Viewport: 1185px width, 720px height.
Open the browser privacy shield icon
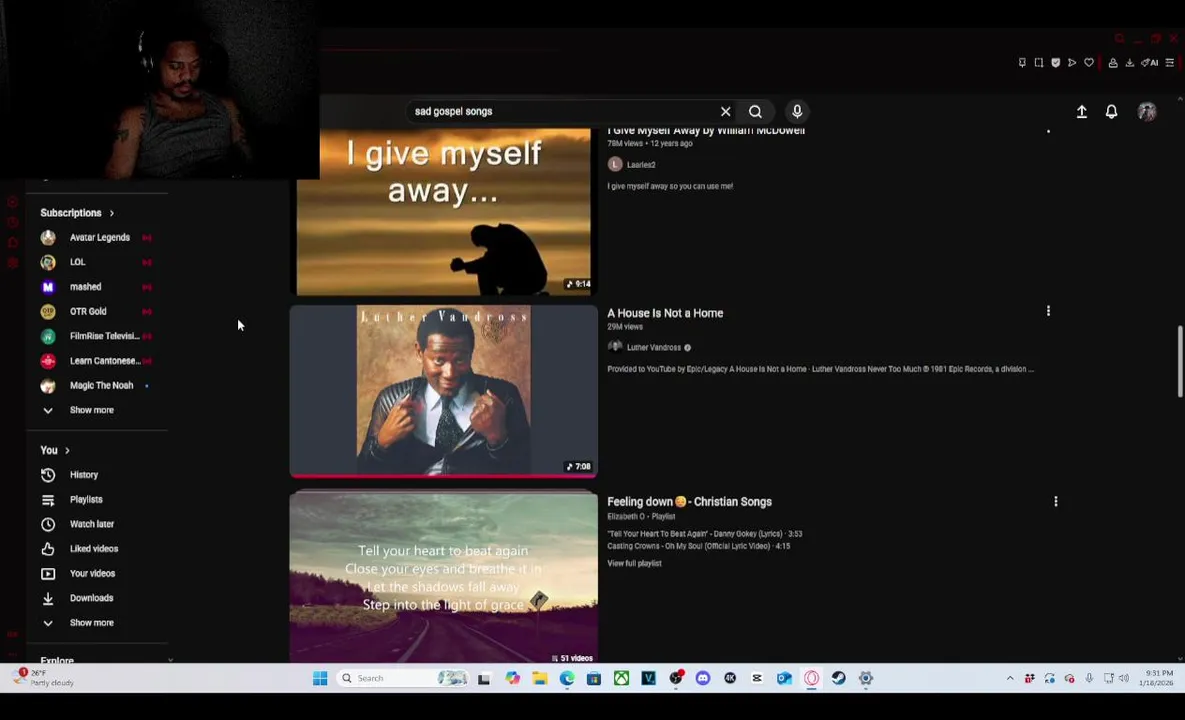click(1055, 63)
